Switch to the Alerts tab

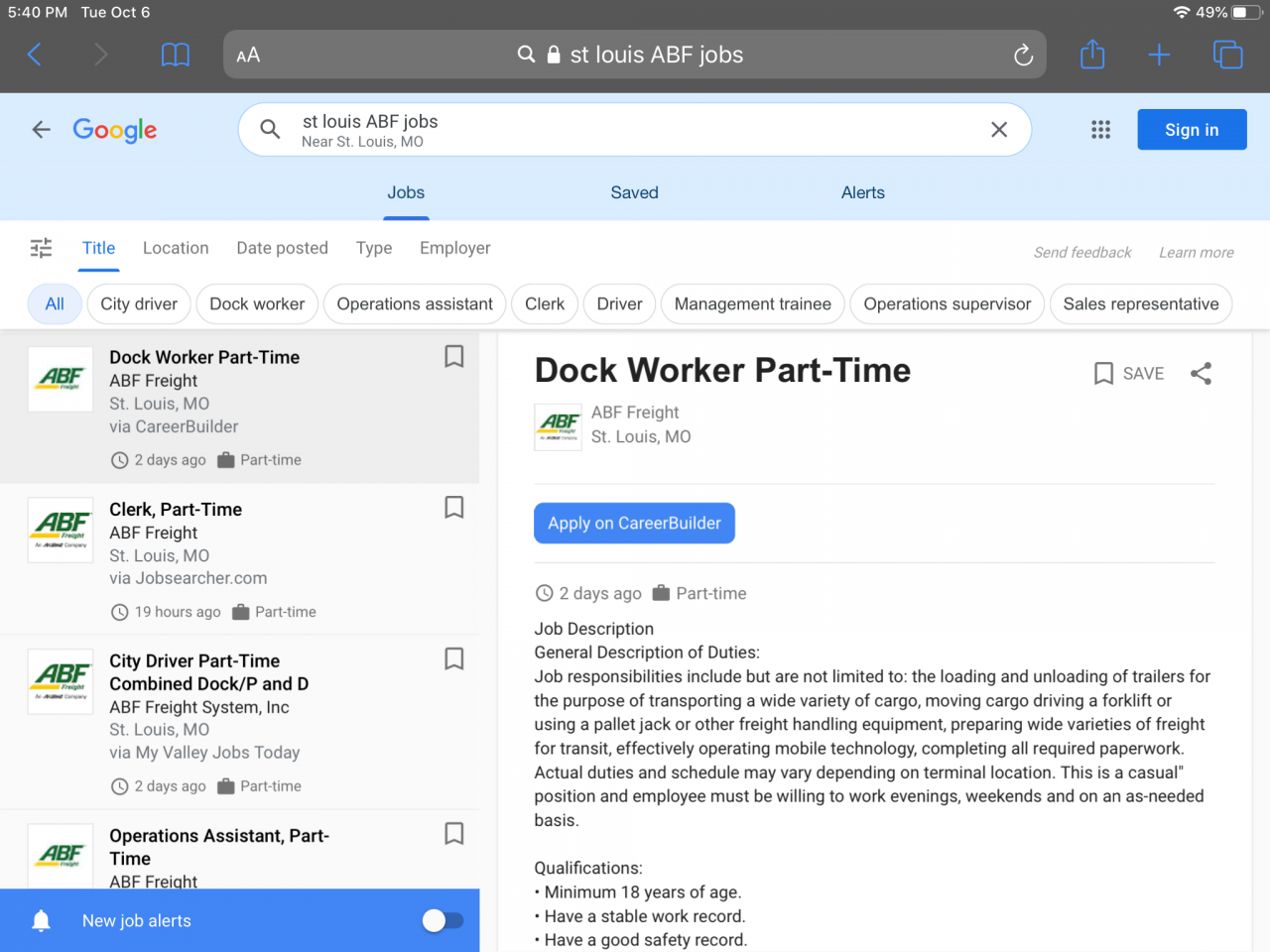pos(863,192)
